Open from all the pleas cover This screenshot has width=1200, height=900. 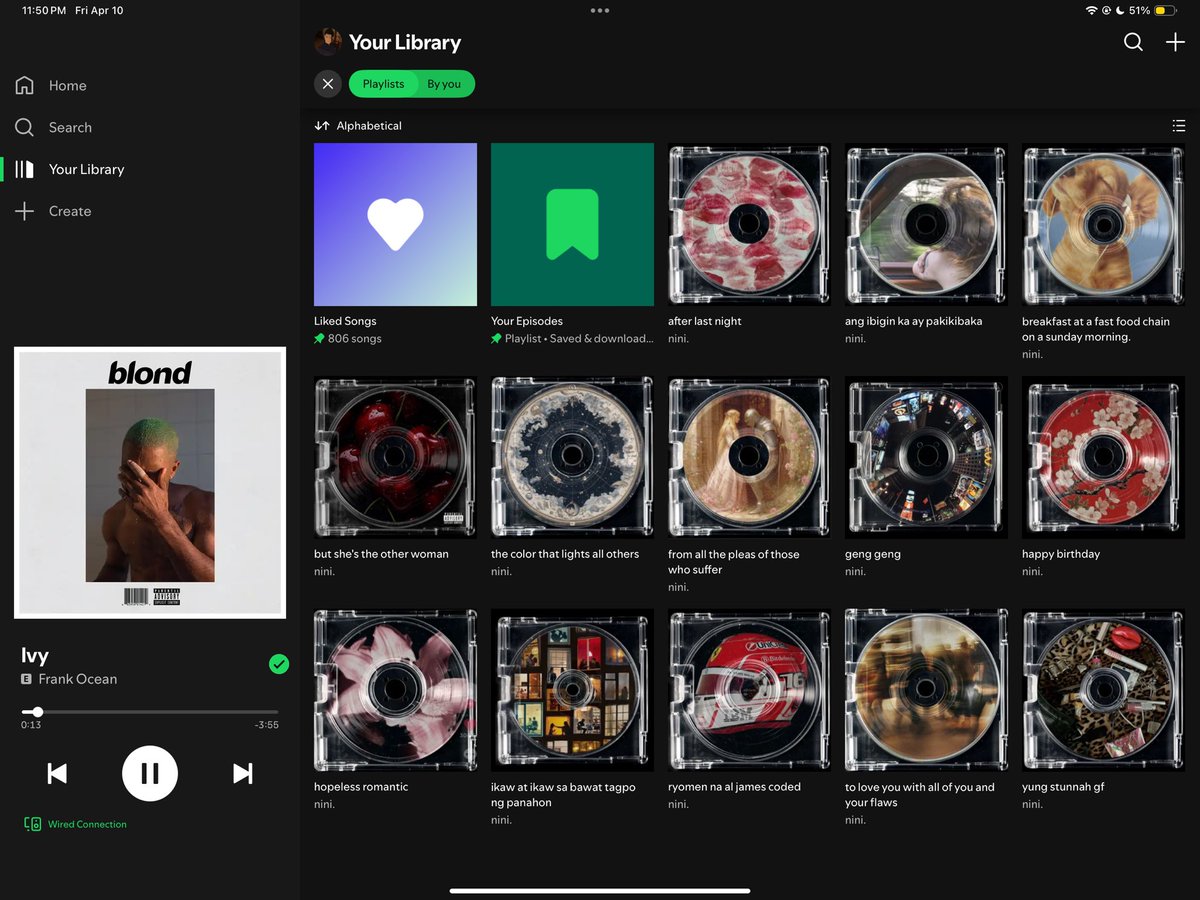749,457
